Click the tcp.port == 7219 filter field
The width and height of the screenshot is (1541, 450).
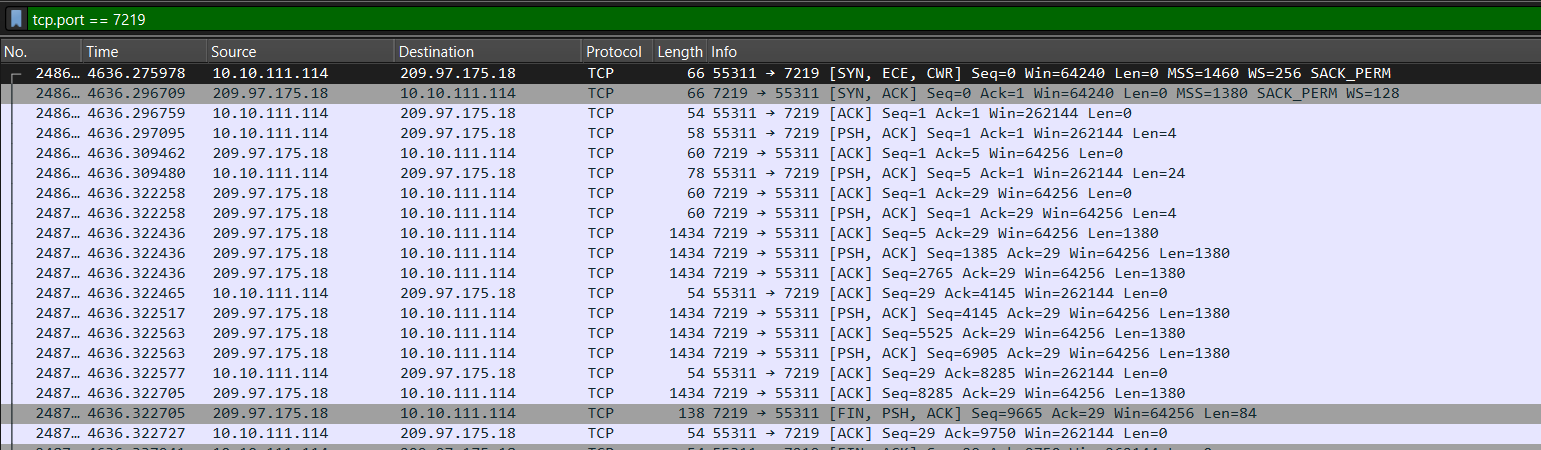pos(700,19)
